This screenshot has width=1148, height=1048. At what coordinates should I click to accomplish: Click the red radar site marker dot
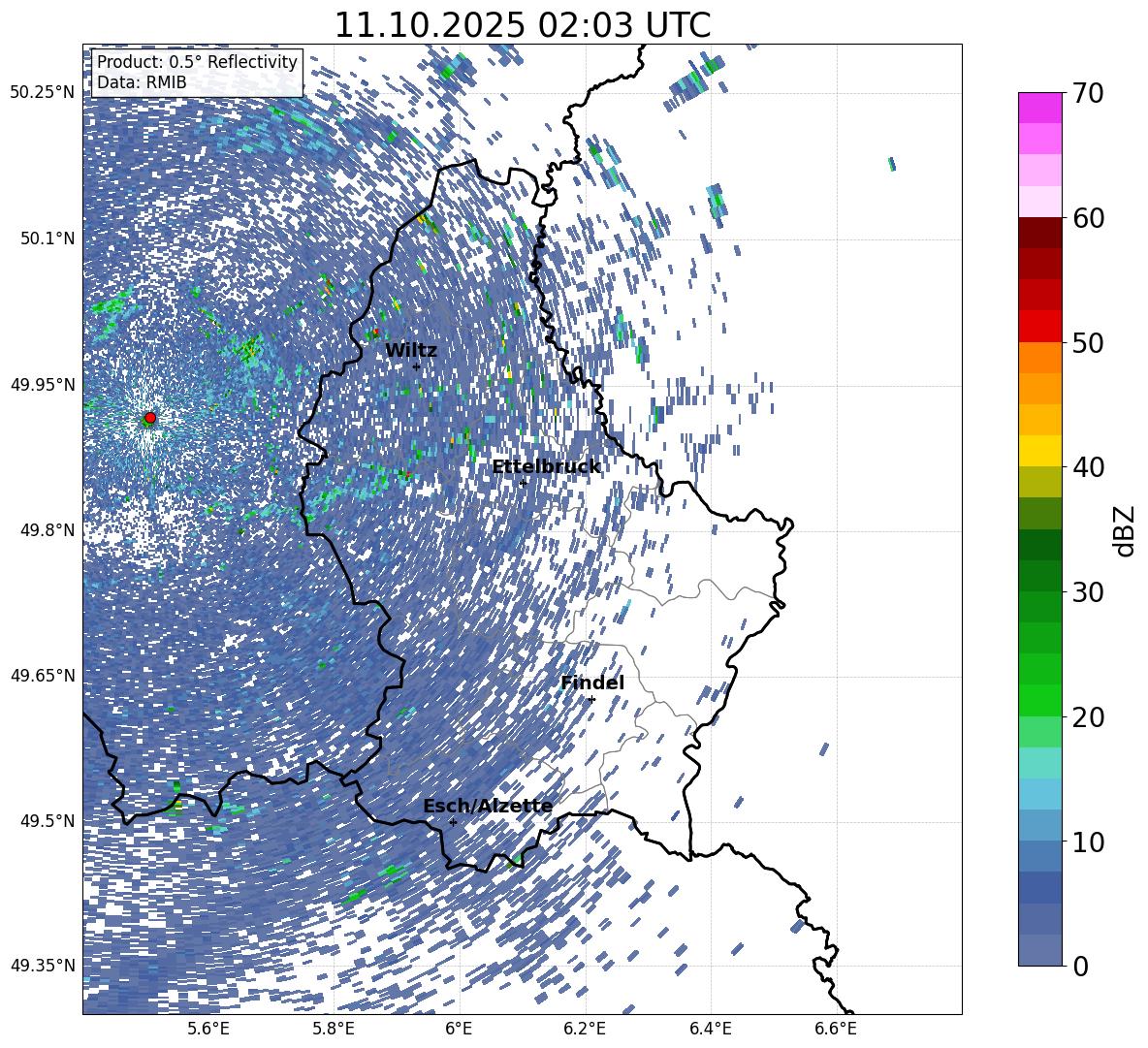click(150, 418)
